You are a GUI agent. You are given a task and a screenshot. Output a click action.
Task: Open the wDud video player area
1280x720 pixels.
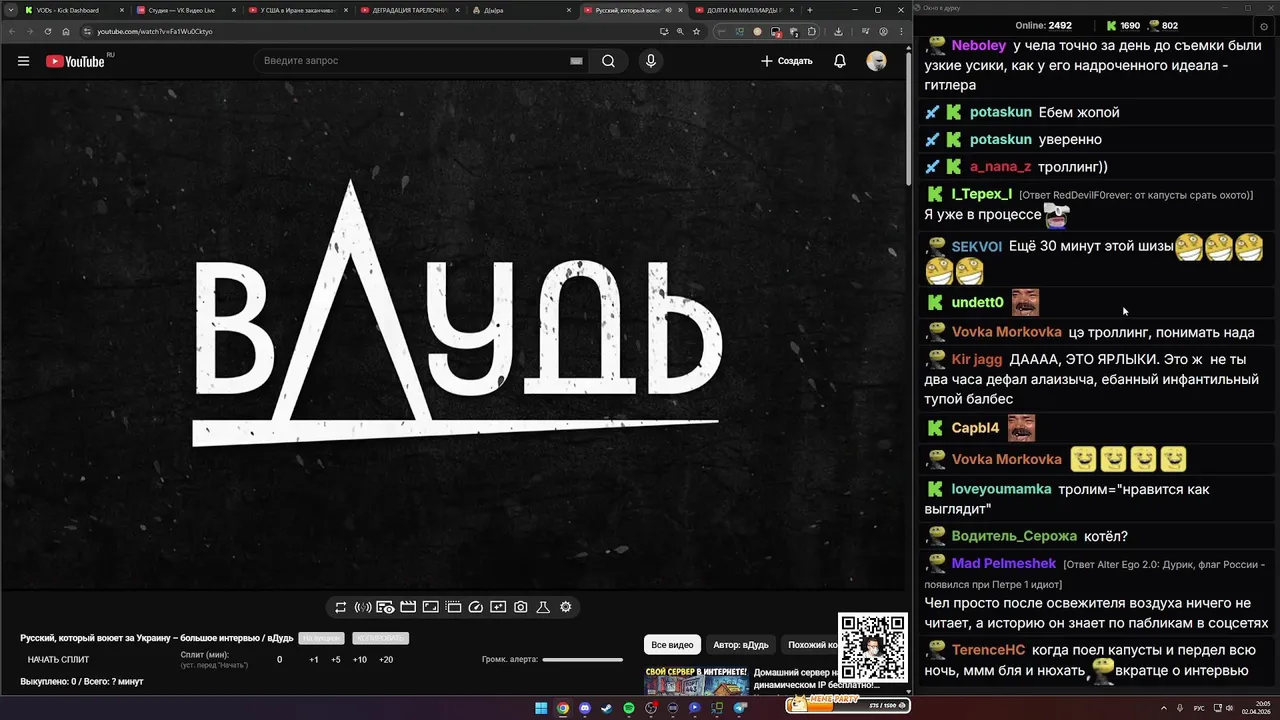click(x=453, y=335)
